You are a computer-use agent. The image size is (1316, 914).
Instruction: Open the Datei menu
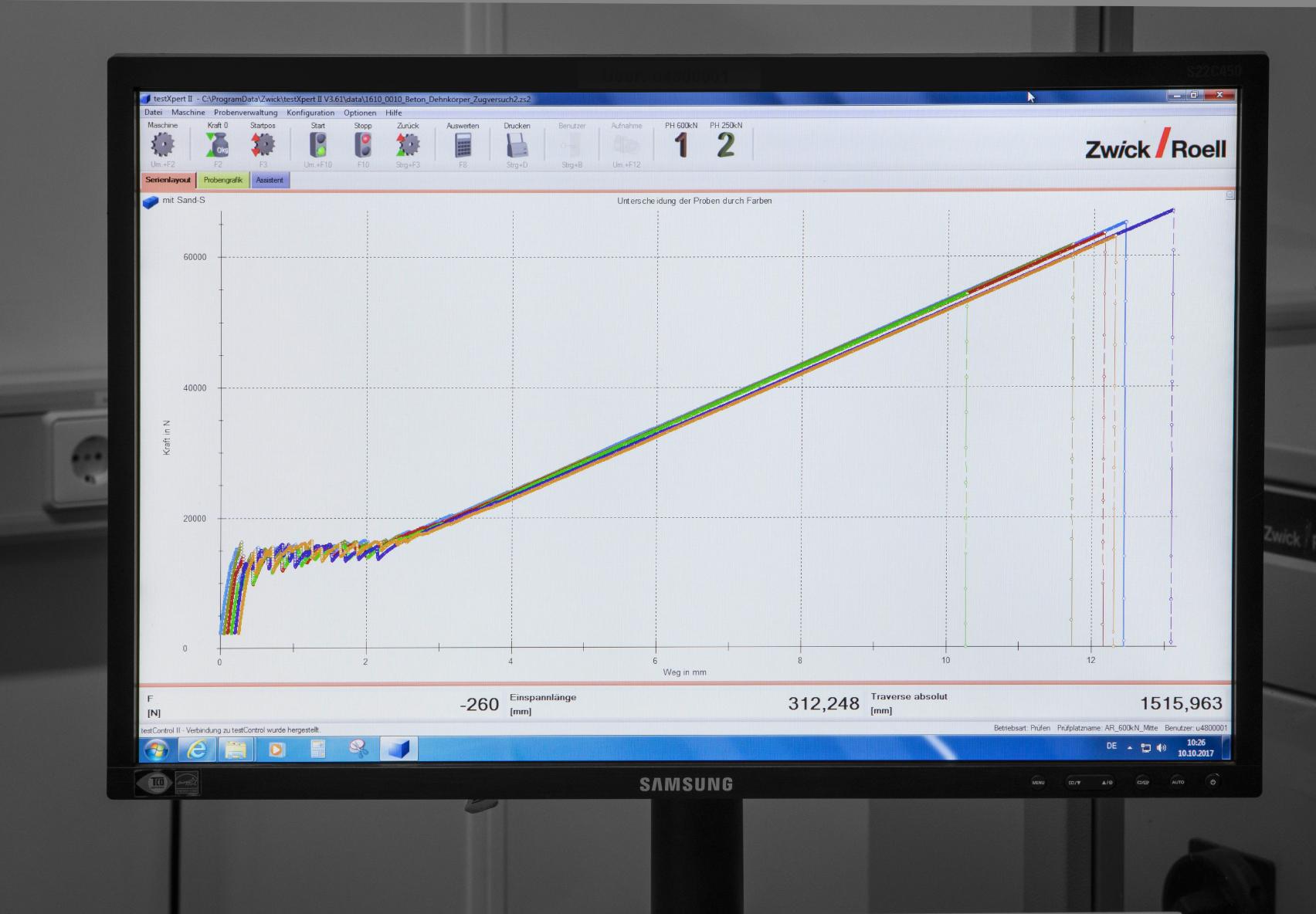point(153,113)
